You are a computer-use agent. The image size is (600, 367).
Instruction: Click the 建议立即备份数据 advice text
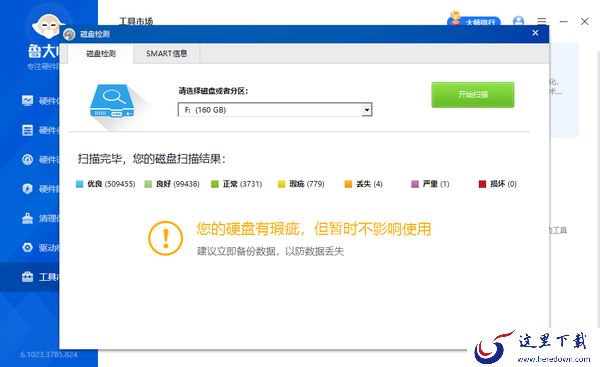270,251
